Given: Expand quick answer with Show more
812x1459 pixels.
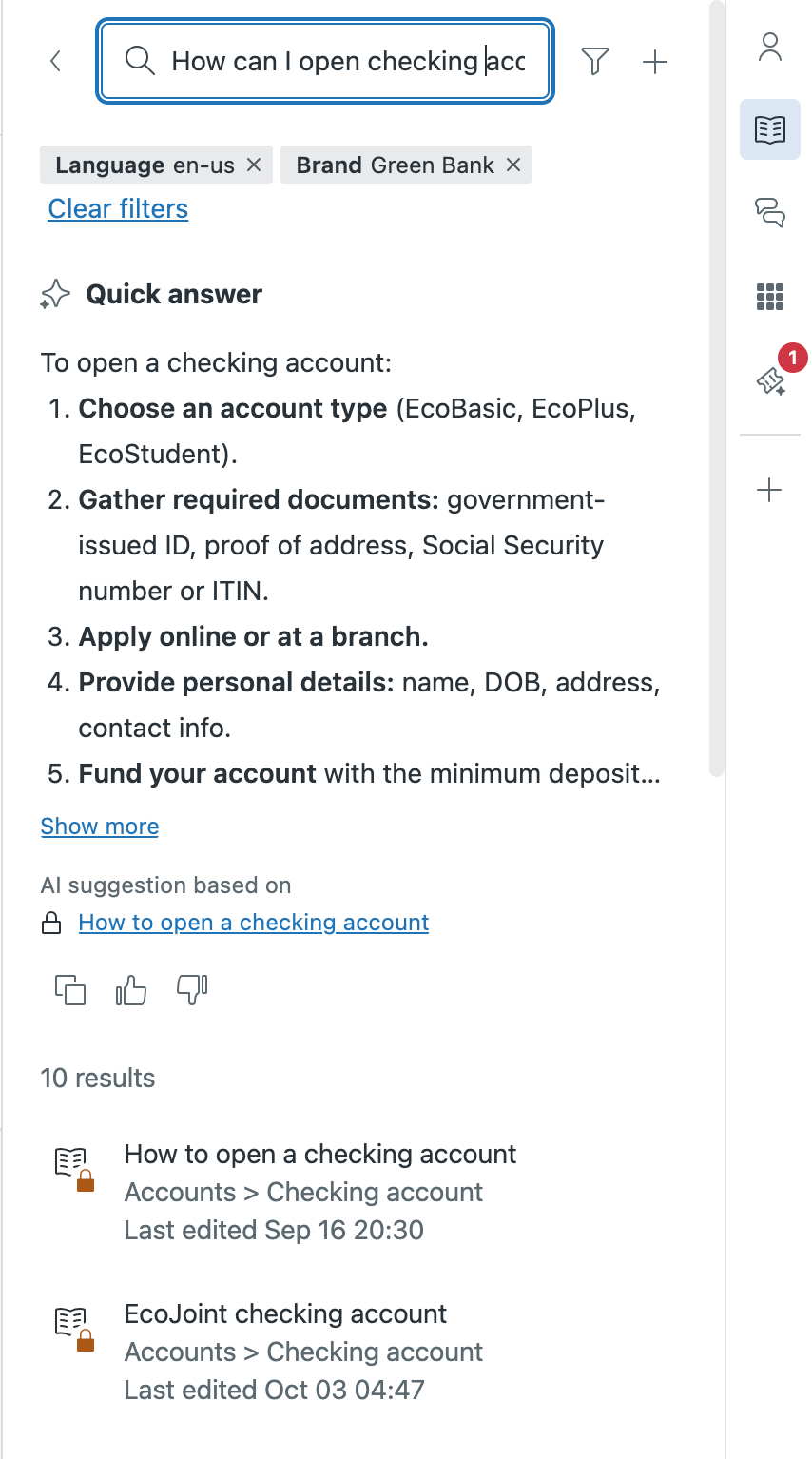Looking at the screenshot, I should (x=100, y=827).
